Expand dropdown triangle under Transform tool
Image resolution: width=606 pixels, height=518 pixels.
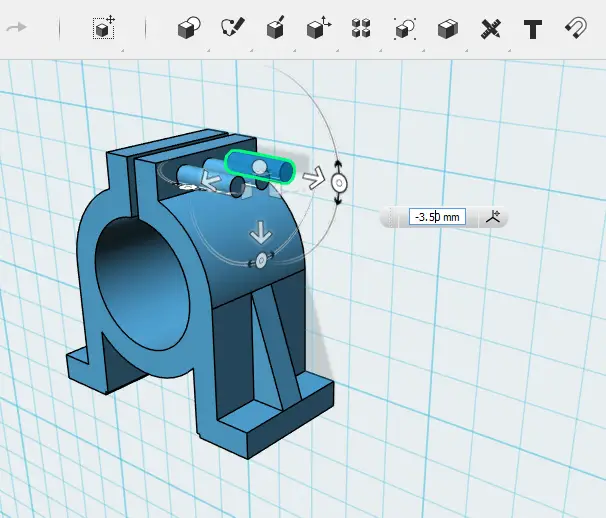coord(123,51)
